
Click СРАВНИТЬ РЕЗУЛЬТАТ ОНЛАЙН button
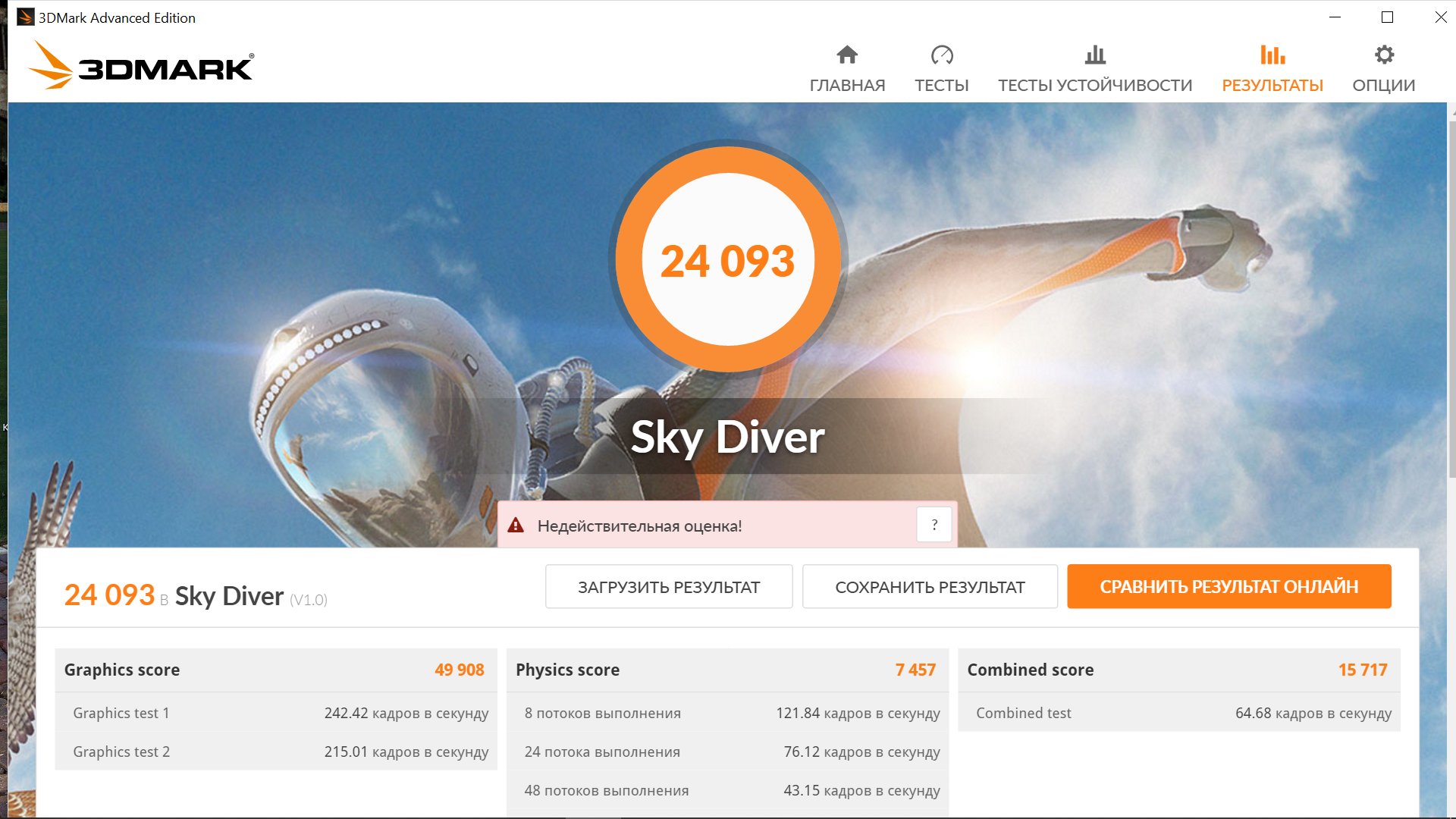[1228, 586]
